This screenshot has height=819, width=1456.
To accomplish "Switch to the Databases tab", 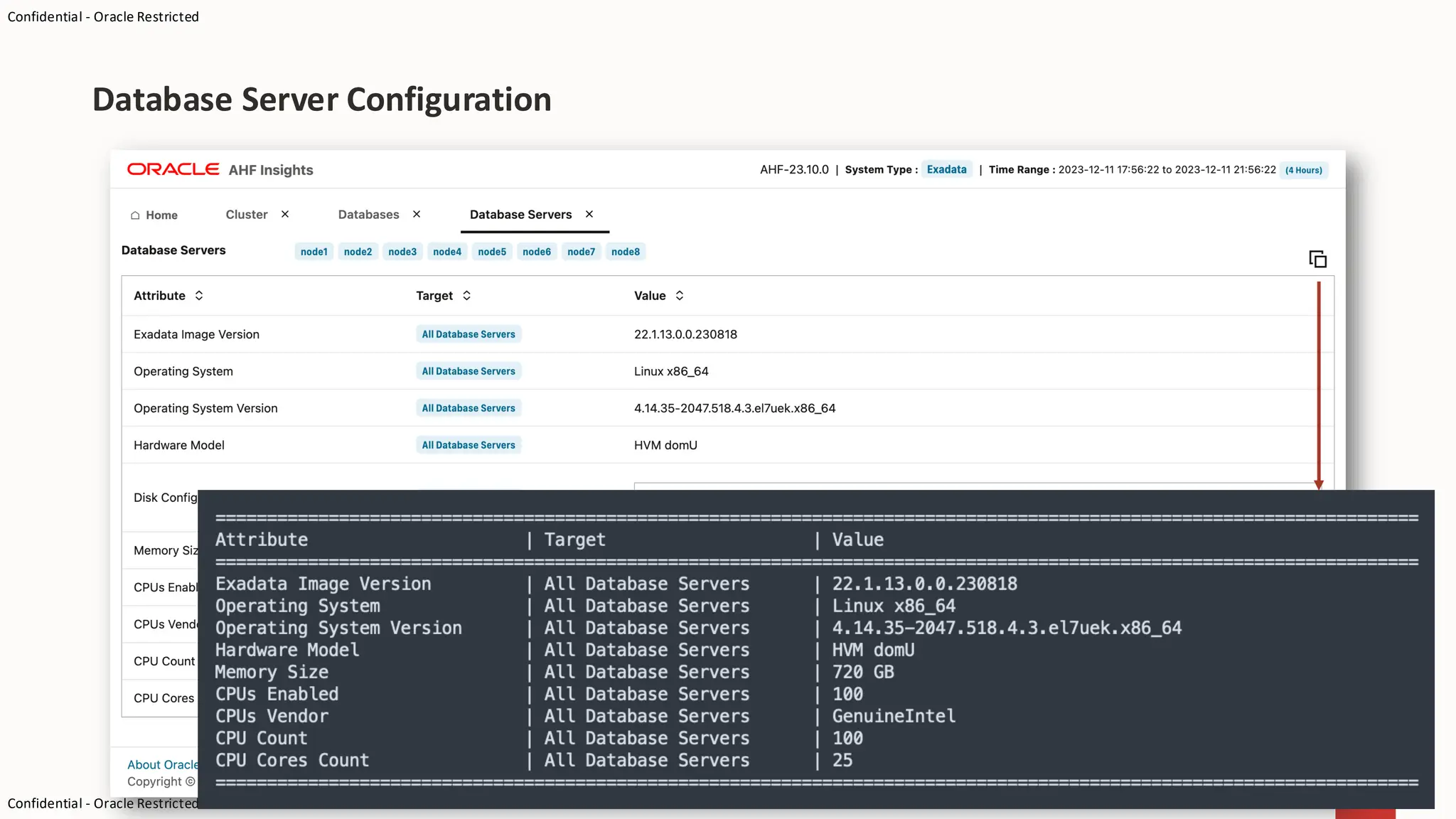I will tap(369, 215).
